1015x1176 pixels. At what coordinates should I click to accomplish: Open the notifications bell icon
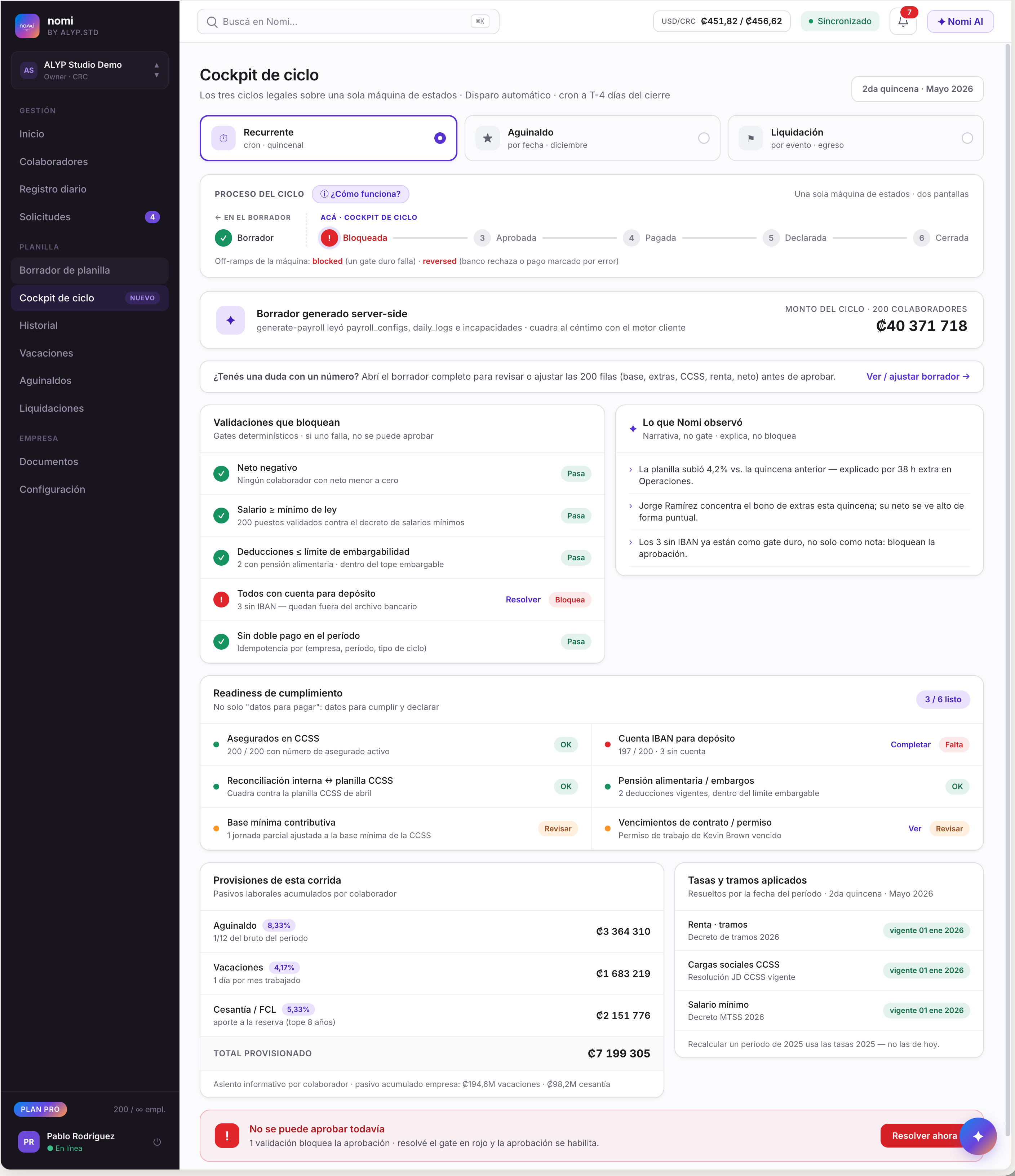(903, 22)
